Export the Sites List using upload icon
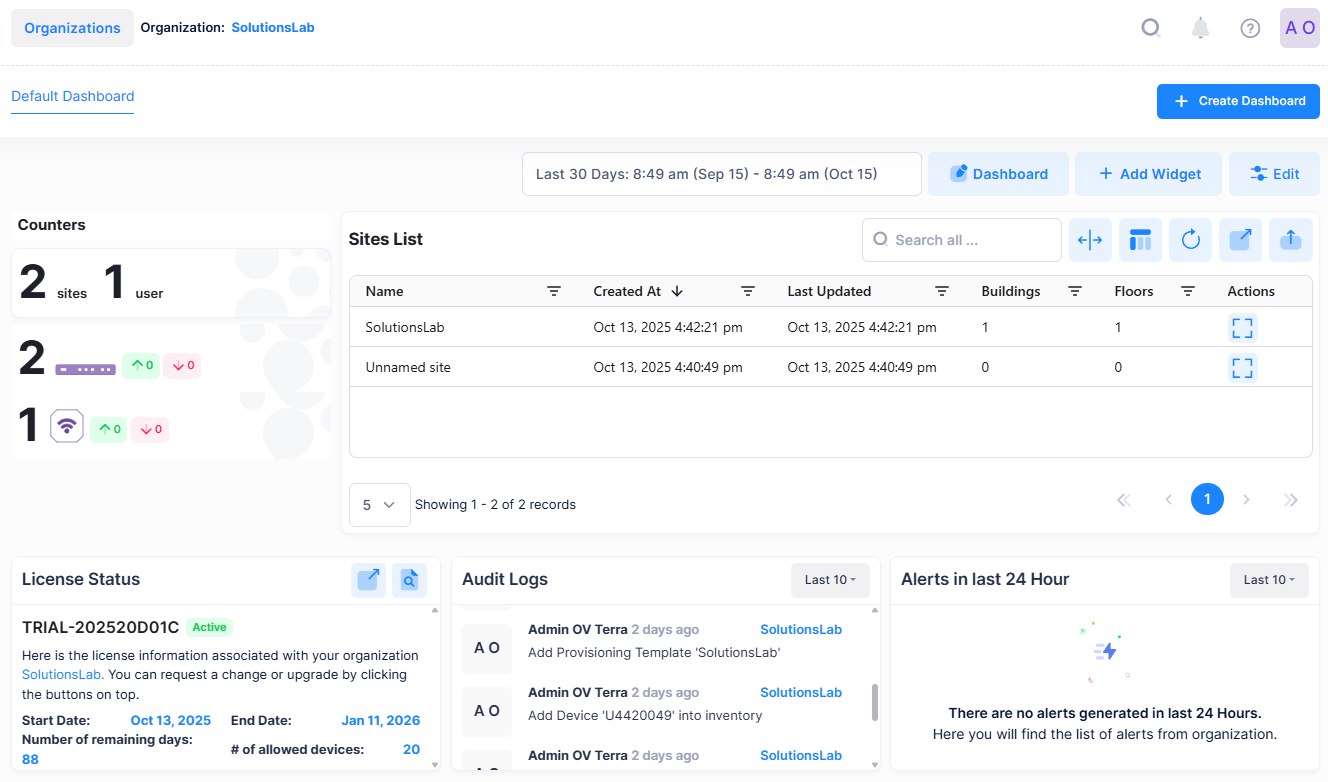 click(1290, 240)
